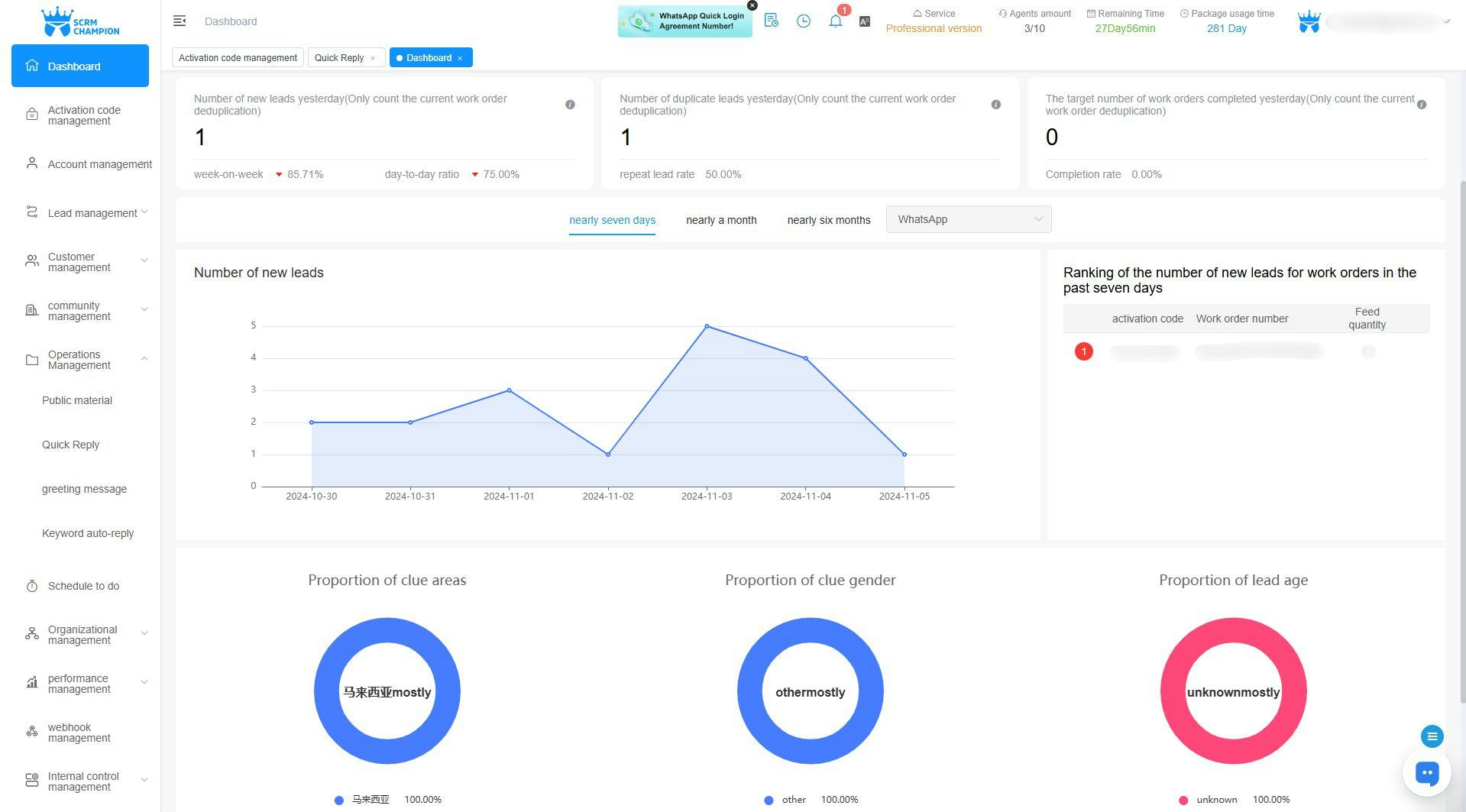
Task: Click the pink unknown lead age donut chart
Action: [1233, 632]
